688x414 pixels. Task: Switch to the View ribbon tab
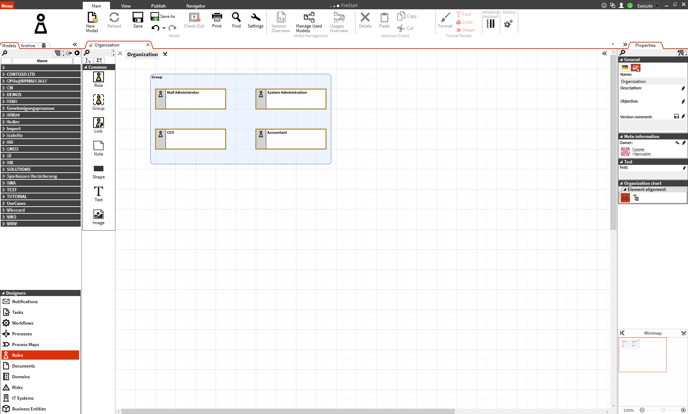coord(126,6)
